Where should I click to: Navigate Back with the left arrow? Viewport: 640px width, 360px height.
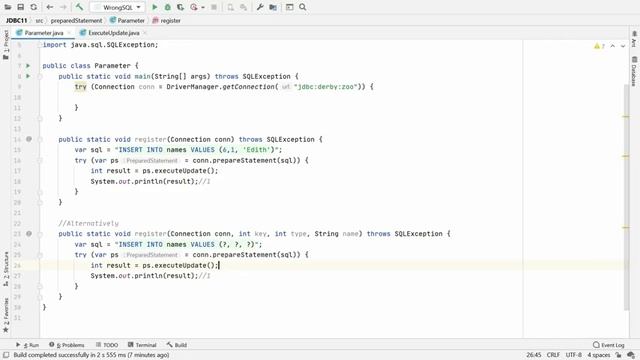pos(50,7)
